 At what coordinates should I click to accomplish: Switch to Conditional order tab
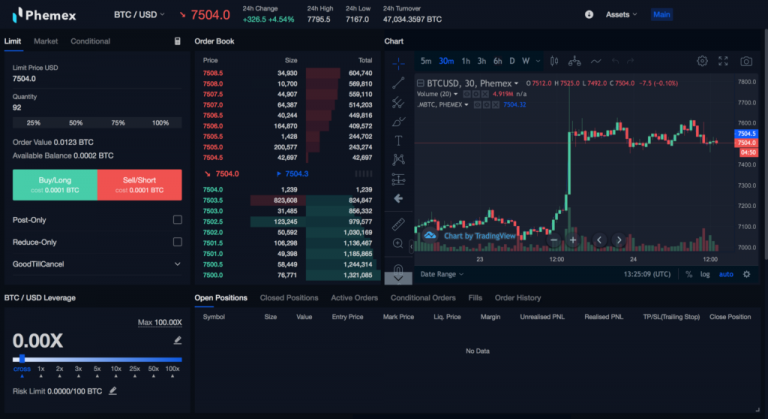pos(90,41)
